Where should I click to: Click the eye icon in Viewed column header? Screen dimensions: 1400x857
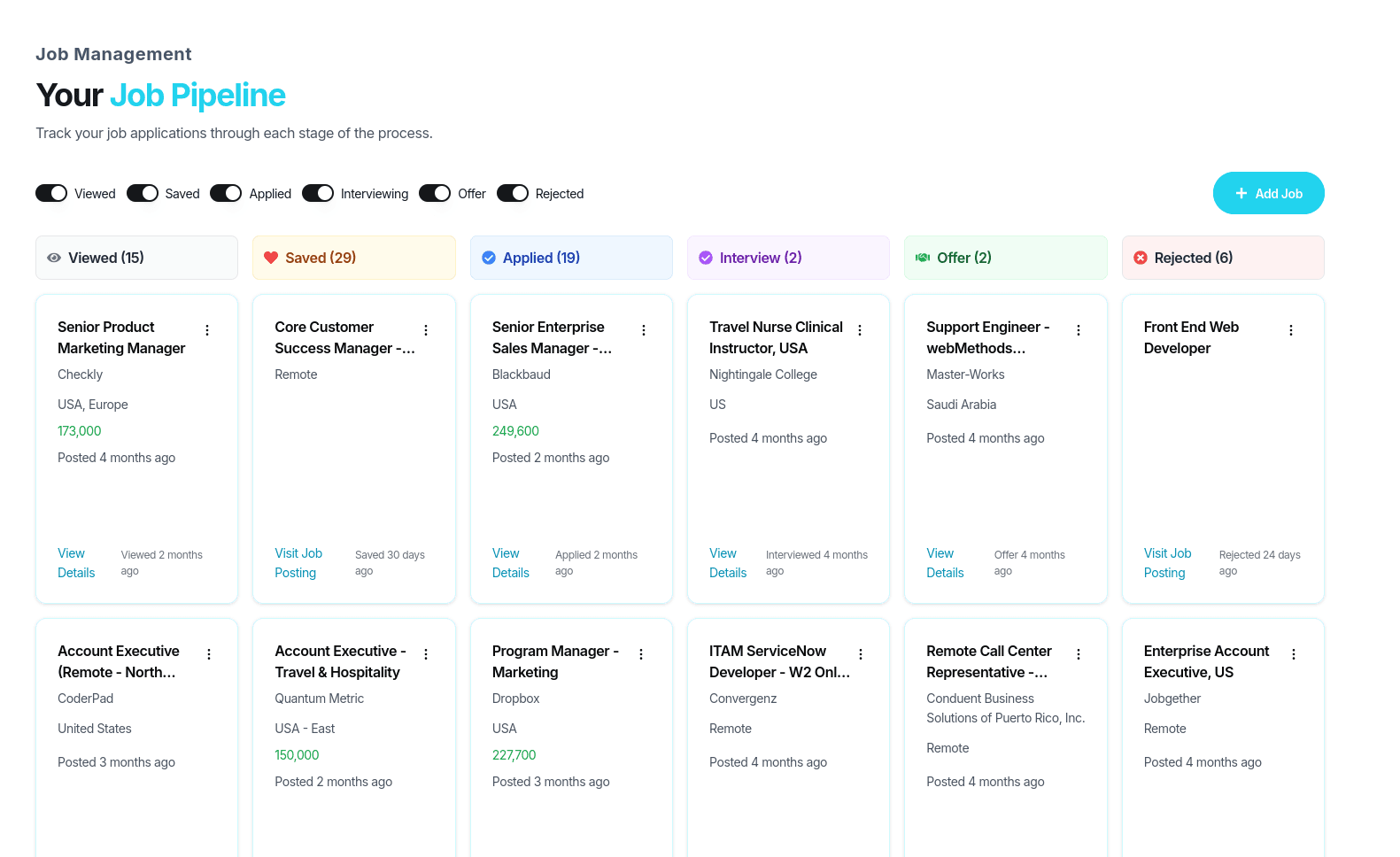54,258
